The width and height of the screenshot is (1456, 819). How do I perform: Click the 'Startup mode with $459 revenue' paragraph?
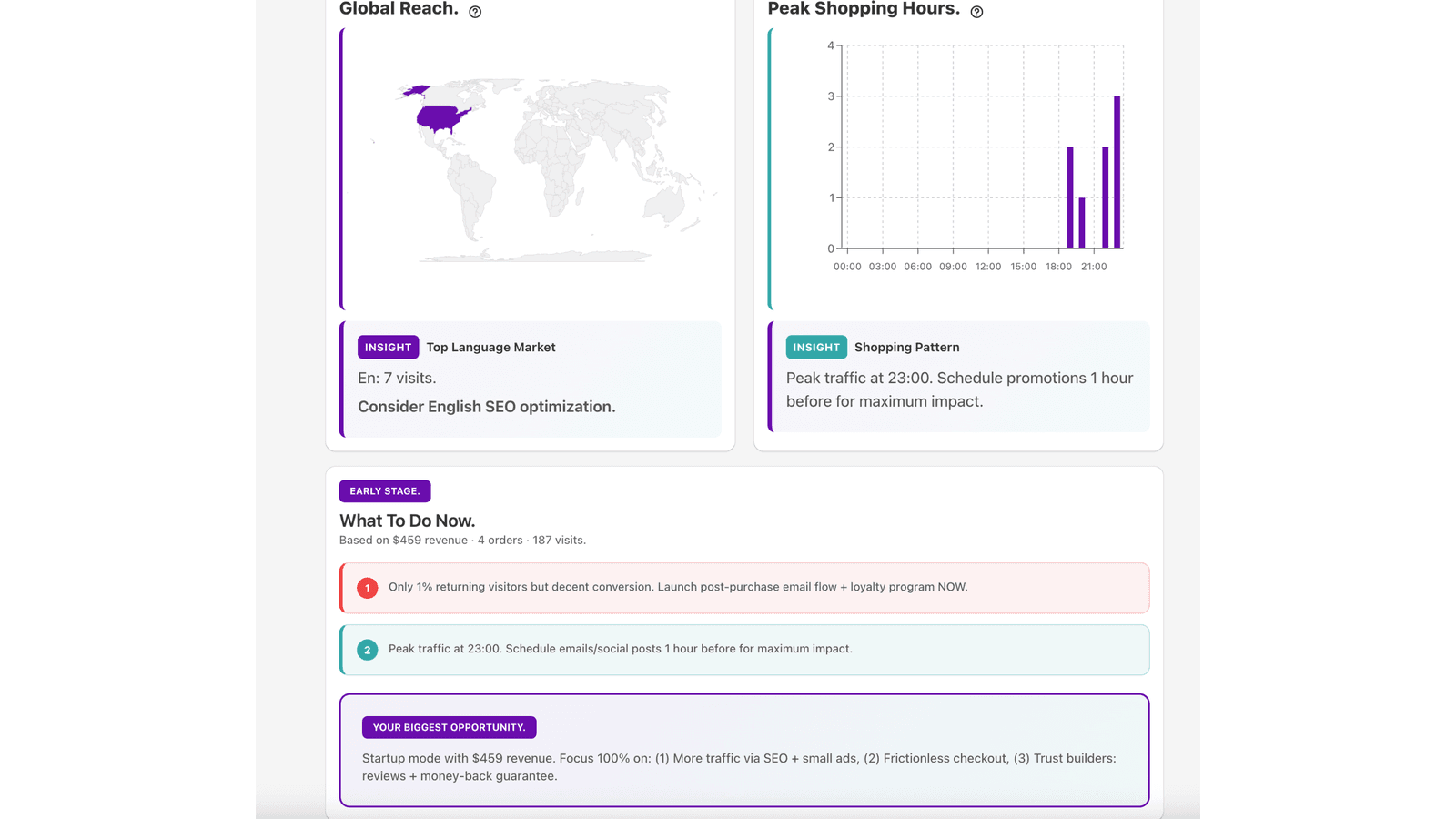(x=739, y=767)
